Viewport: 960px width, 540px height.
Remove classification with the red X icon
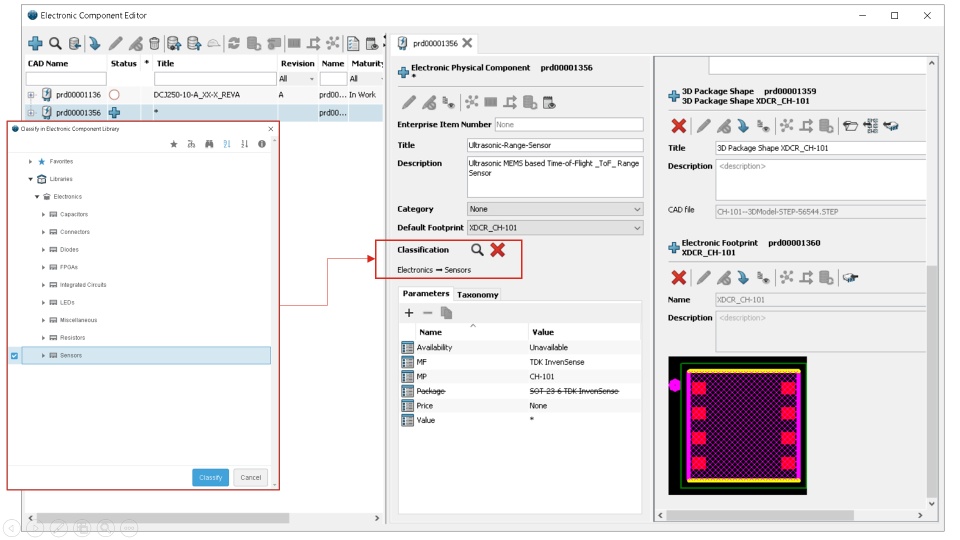pos(498,249)
